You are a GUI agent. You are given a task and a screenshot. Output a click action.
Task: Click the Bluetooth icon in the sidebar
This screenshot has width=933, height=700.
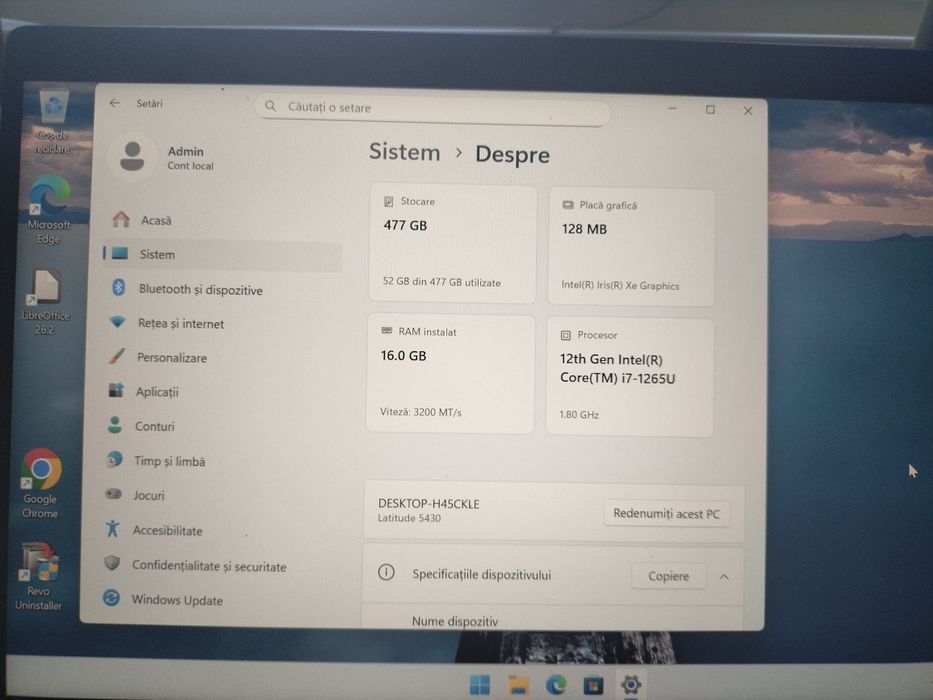pos(118,288)
